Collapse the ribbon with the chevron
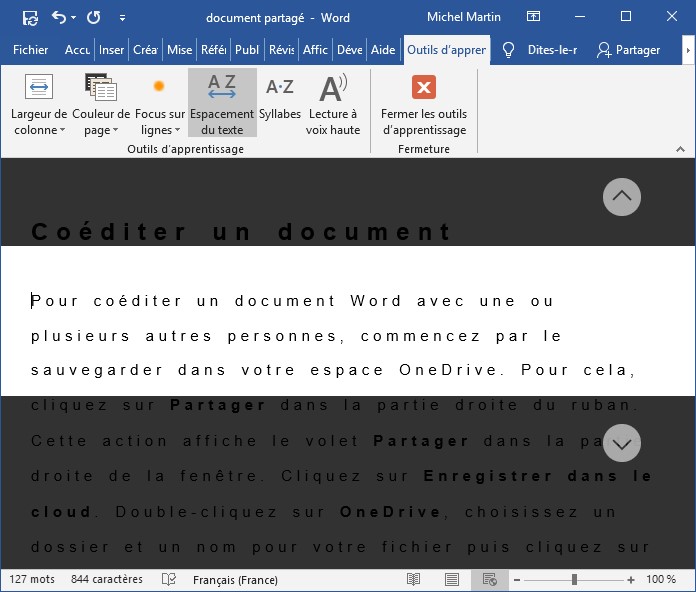696x592 pixels. click(681, 150)
